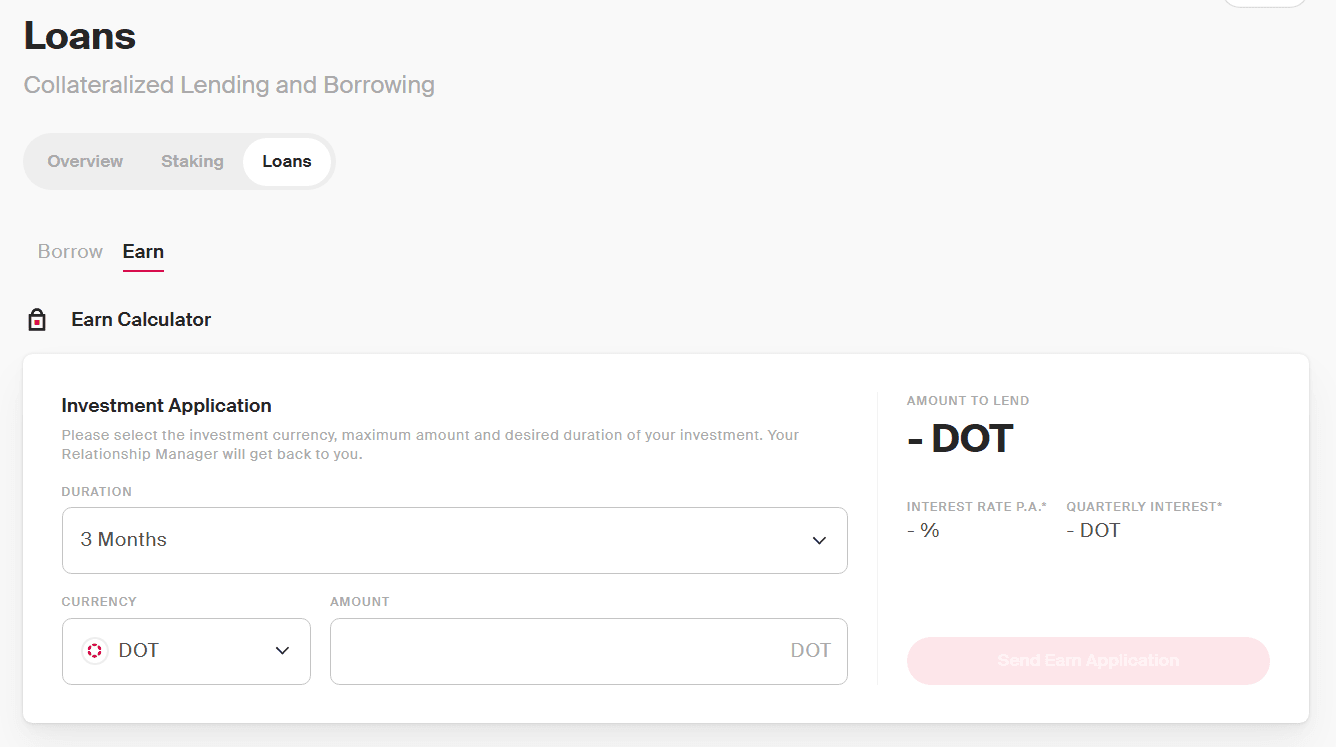This screenshot has height=747, width=1336.
Task: Switch to the Borrow sub-tab
Action: pos(70,252)
